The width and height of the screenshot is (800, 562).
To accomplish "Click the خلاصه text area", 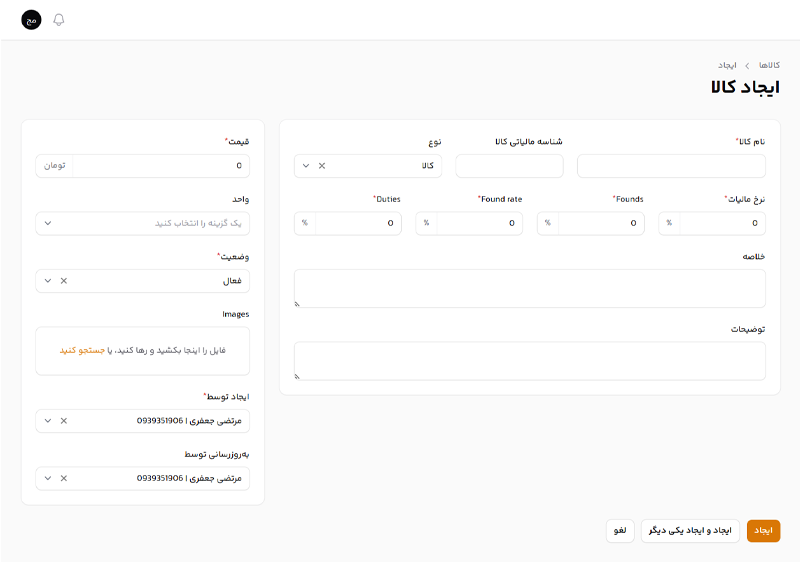I will tap(529, 288).
